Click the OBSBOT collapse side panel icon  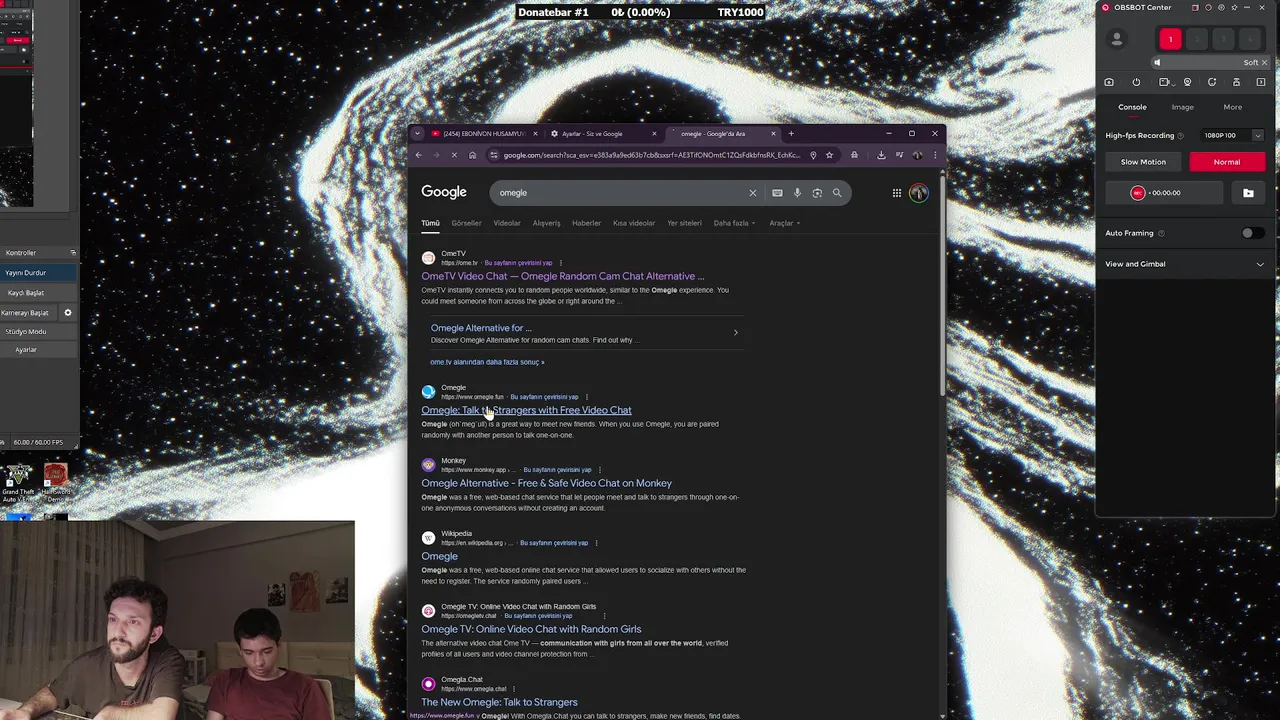tap(1261, 82)
